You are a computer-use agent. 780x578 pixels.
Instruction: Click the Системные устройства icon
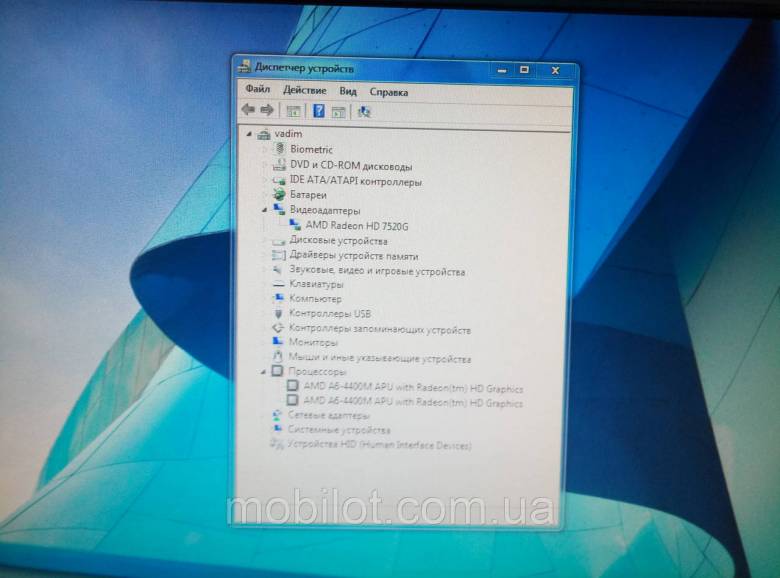coord(277,429)
